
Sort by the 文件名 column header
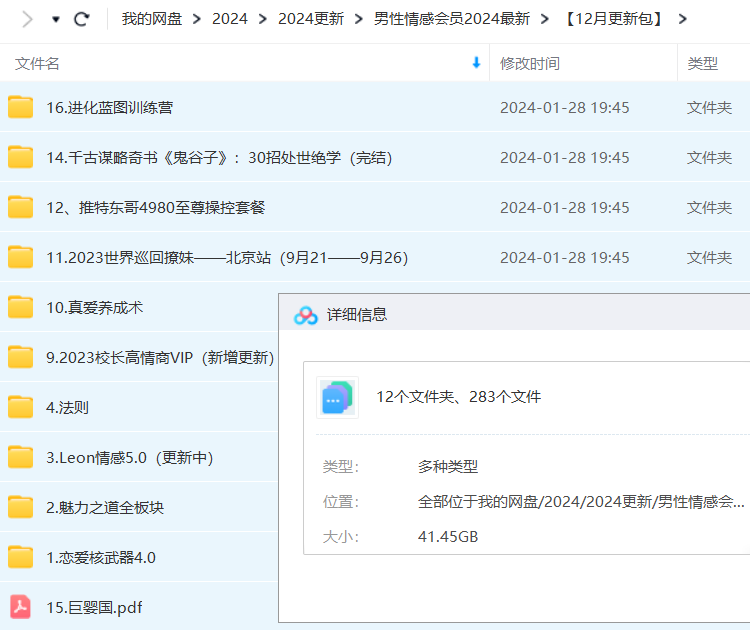(38, 63)
